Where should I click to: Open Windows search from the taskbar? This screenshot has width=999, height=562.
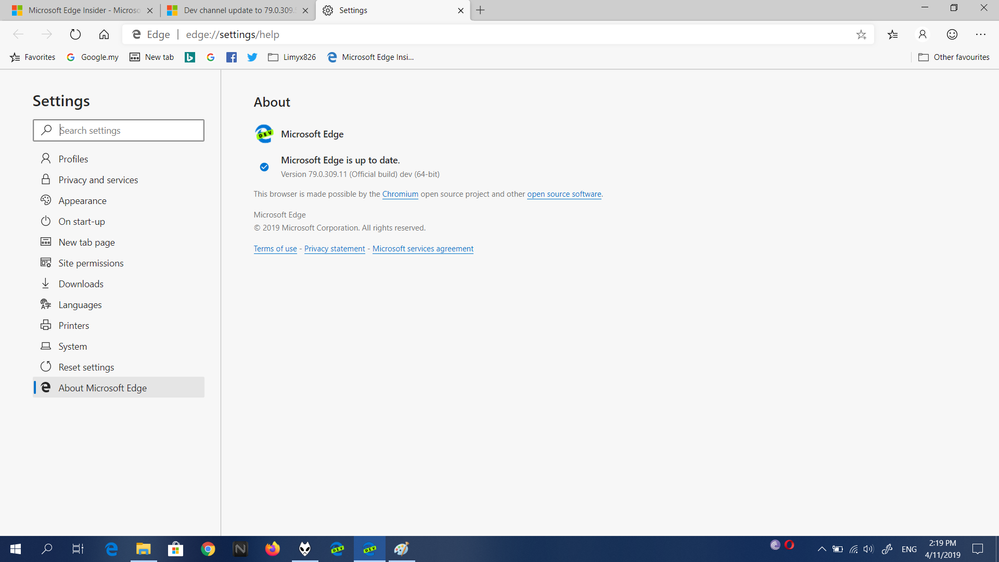(x=47, y=549)
